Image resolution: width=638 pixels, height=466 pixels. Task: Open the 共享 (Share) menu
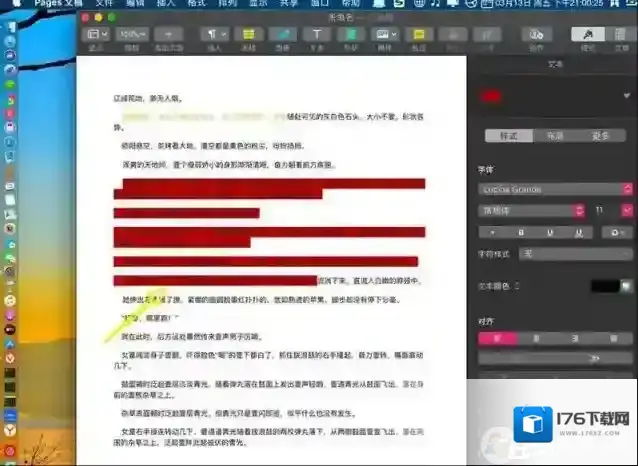[x=289, y=4]
